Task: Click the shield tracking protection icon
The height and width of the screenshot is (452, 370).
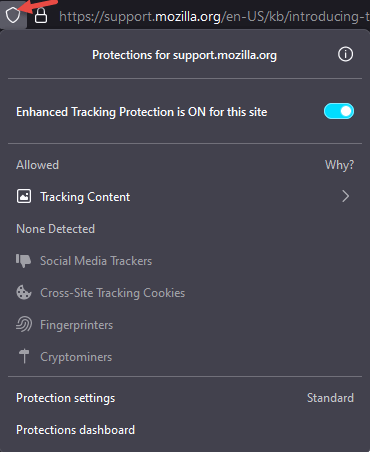Action: pyautogui.click(x=13, y=15)
